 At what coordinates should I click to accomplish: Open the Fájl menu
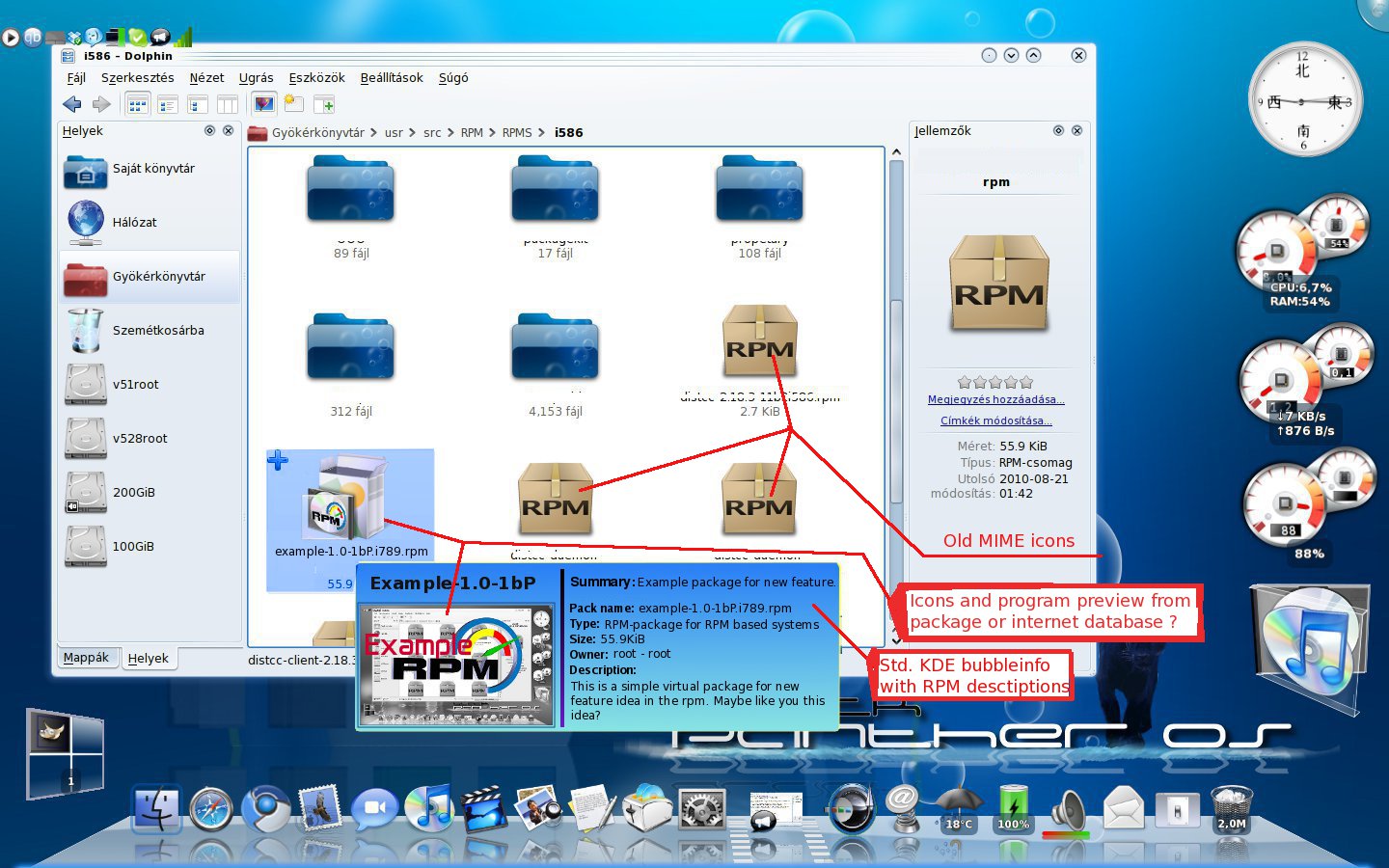tap(76, 77)
